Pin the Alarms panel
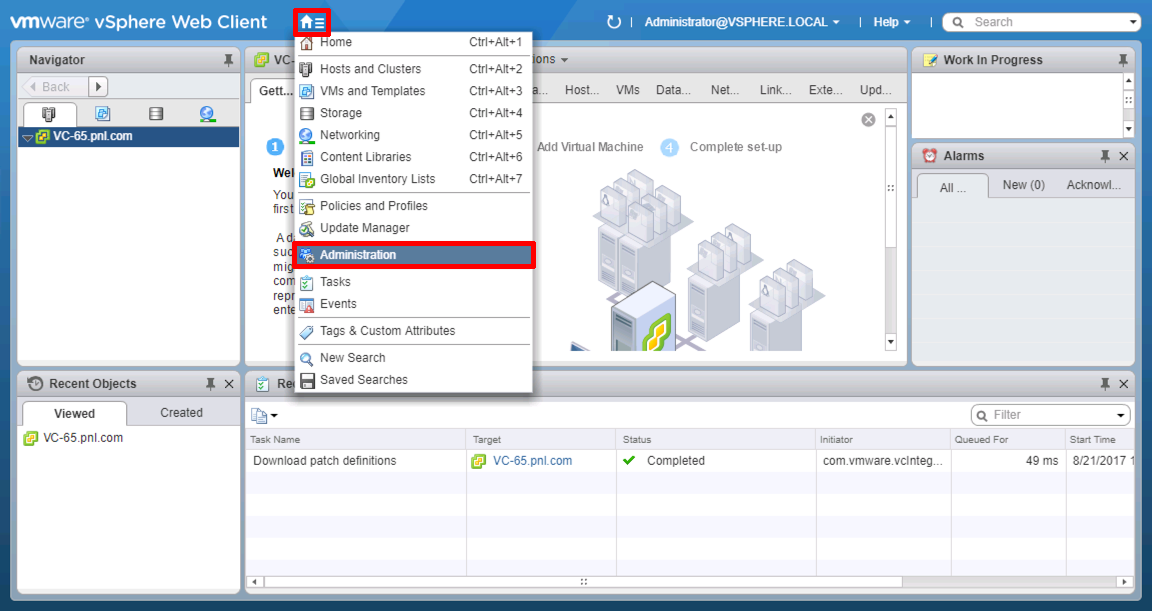The image size is (1152, 611). 1105,156
